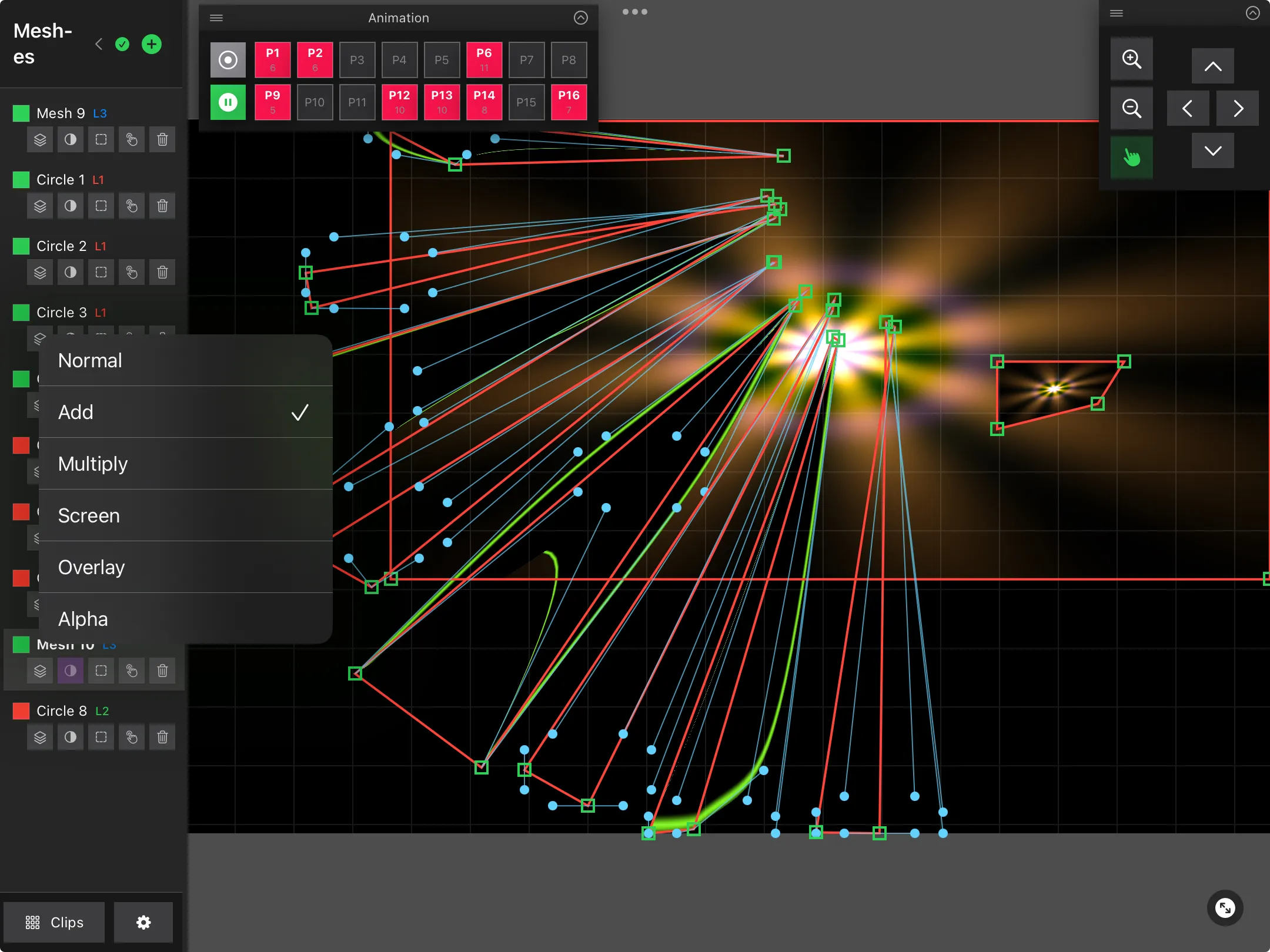The image size is (1270, 952).
Task: Choose Overlay blend mode
Action: coord(186,567)
